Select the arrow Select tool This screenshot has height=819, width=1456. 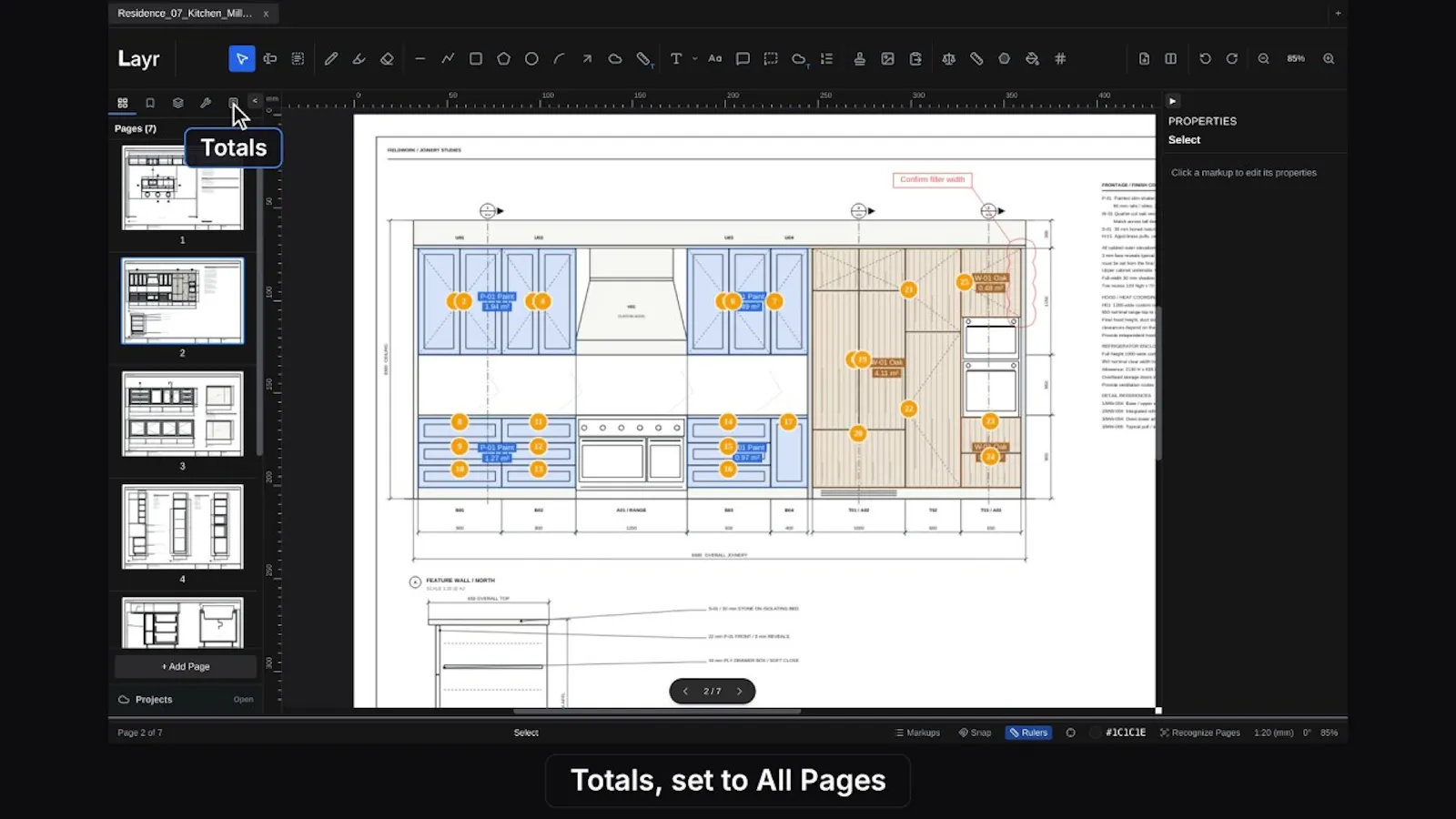point(241,58)
